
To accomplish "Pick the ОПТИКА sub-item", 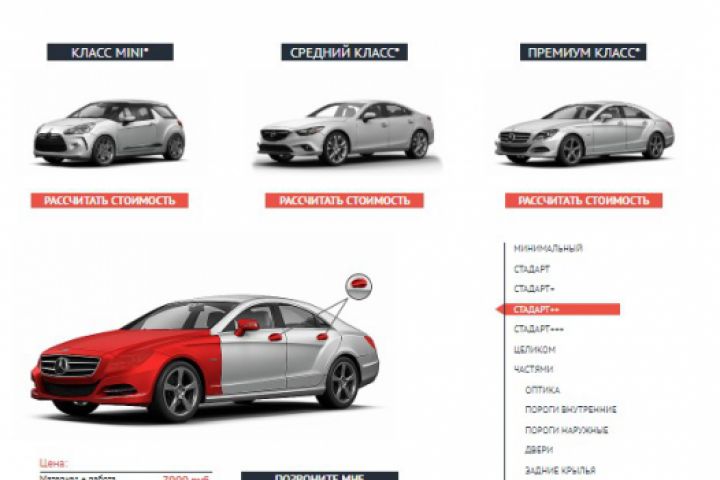I will (x=542, y=390).
